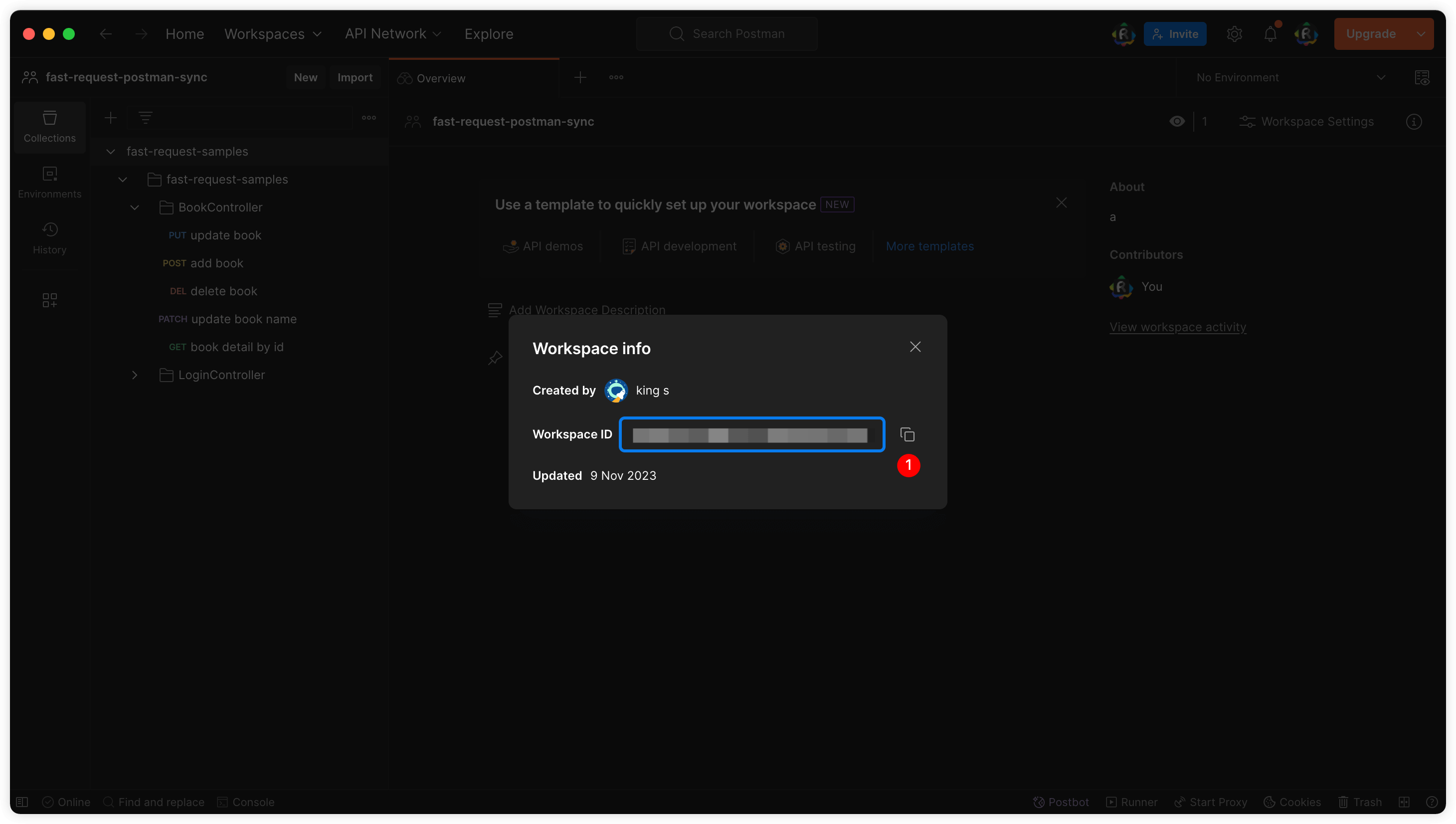The width and height of the screenshot is (1456, 824).
Task: Click View workspace activity link
Action: point(1177,326)
